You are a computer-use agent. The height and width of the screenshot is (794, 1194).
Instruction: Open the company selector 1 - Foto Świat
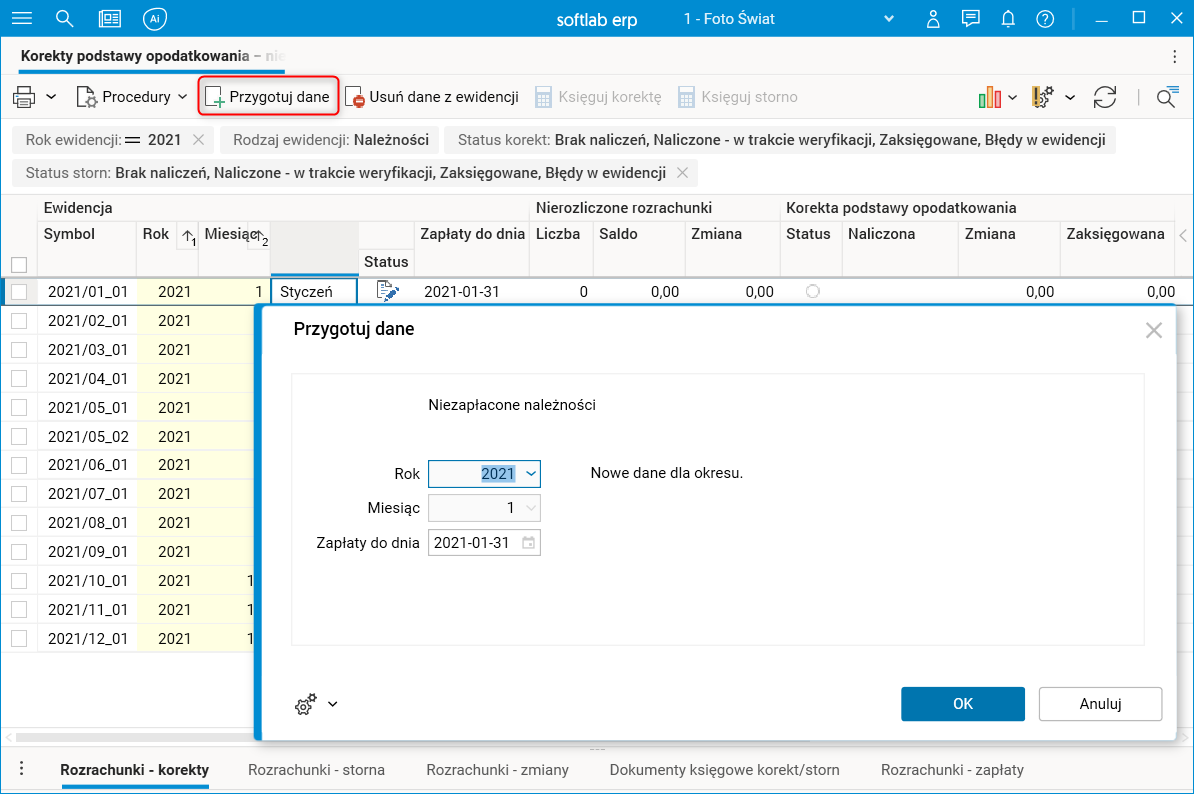789,19
